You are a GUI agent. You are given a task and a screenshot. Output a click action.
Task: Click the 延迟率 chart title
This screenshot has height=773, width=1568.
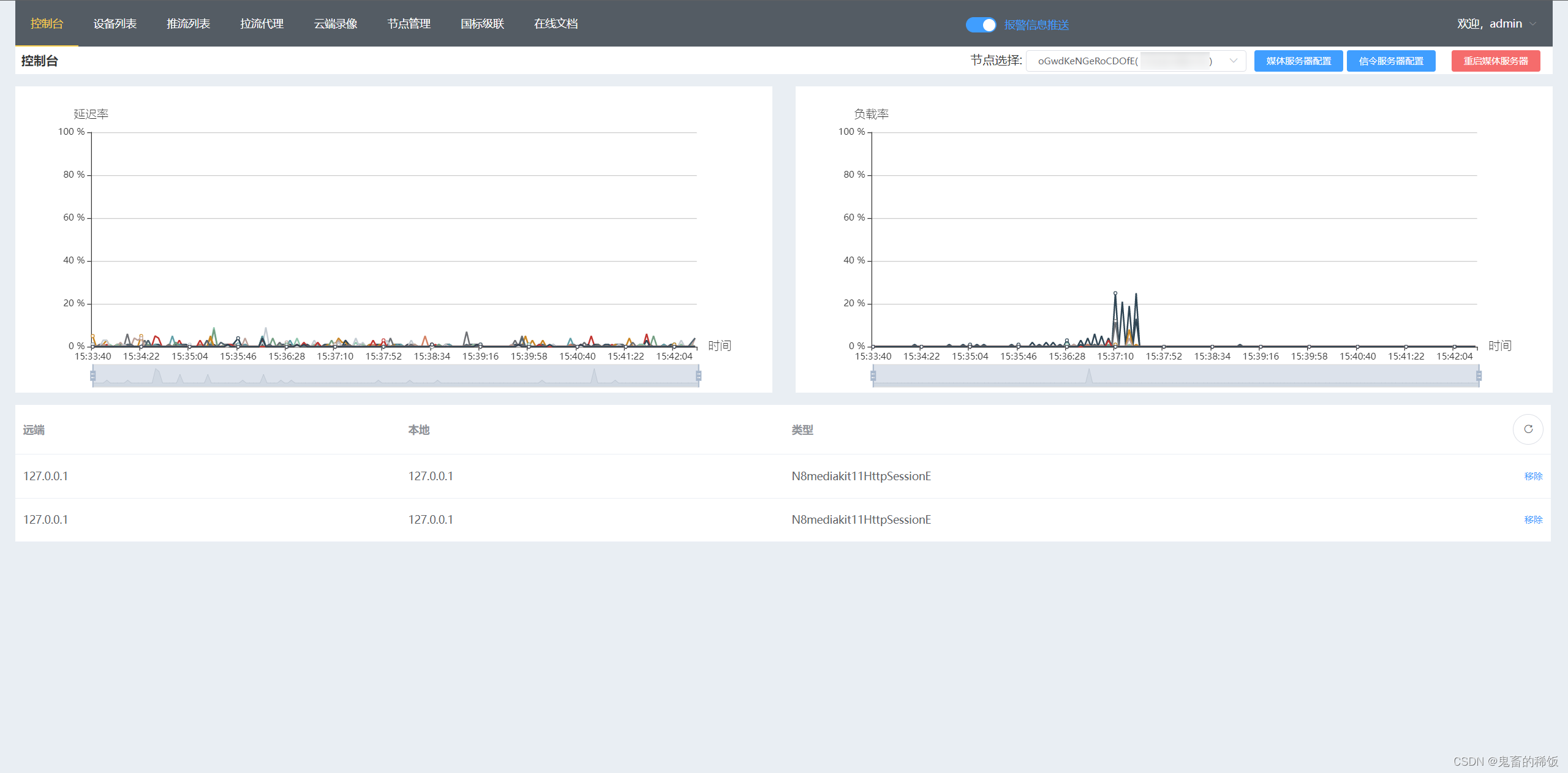coord(91,114)
